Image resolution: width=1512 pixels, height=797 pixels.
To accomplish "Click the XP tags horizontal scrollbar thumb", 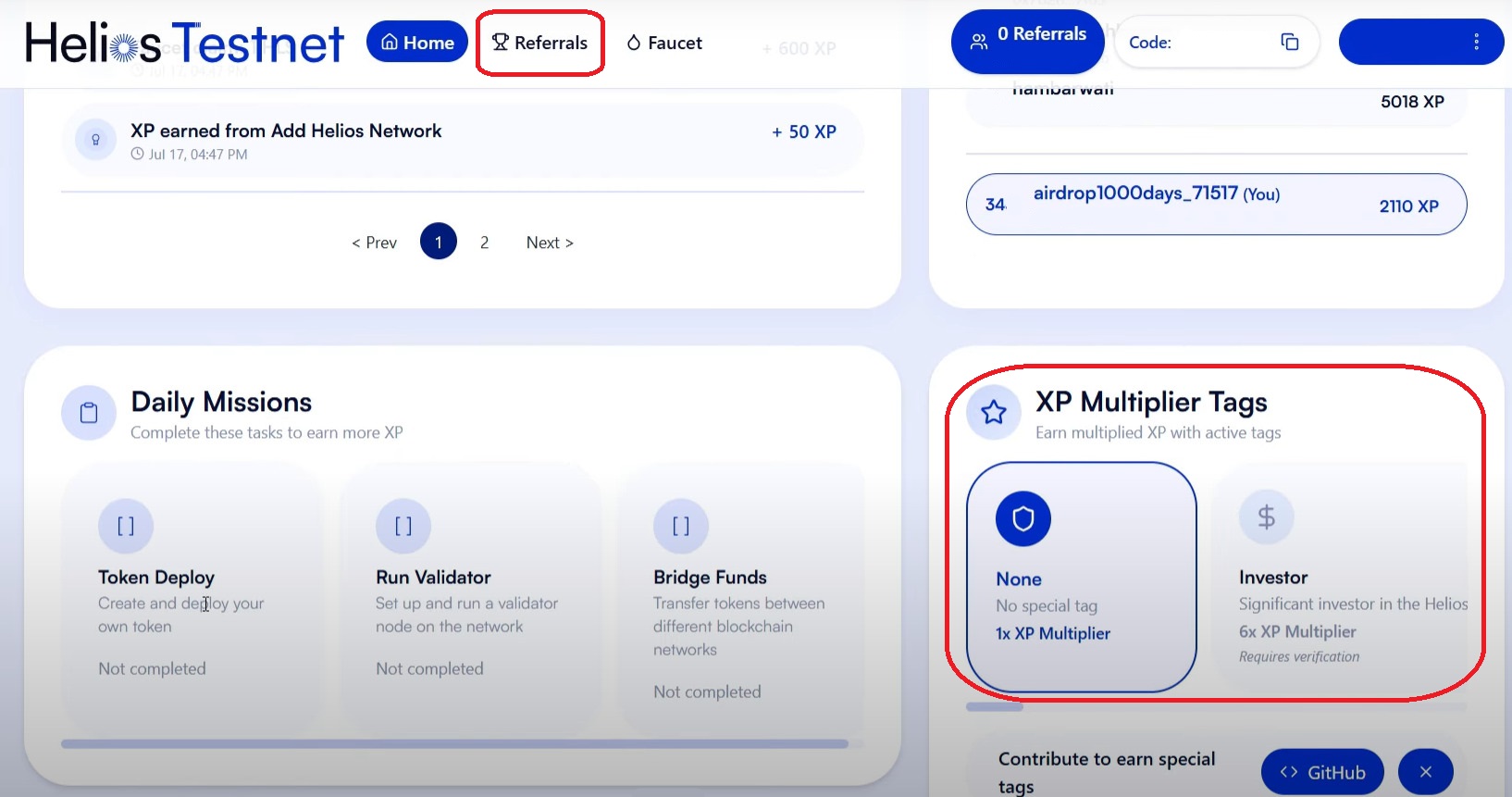I will pyautogui.click(x=995, y=706).
